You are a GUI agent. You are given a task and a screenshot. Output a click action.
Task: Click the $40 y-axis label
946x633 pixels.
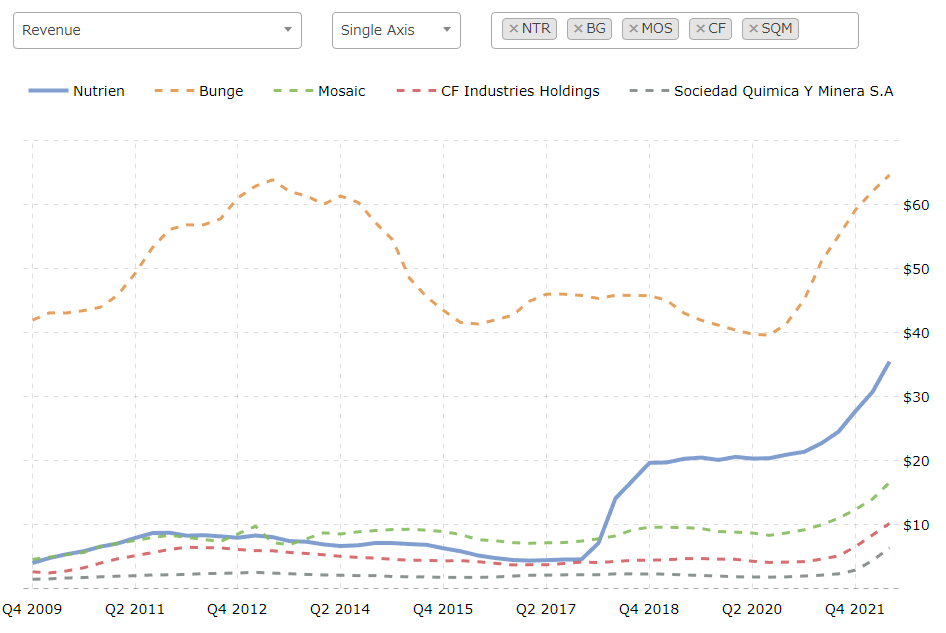tap(916, 333)
